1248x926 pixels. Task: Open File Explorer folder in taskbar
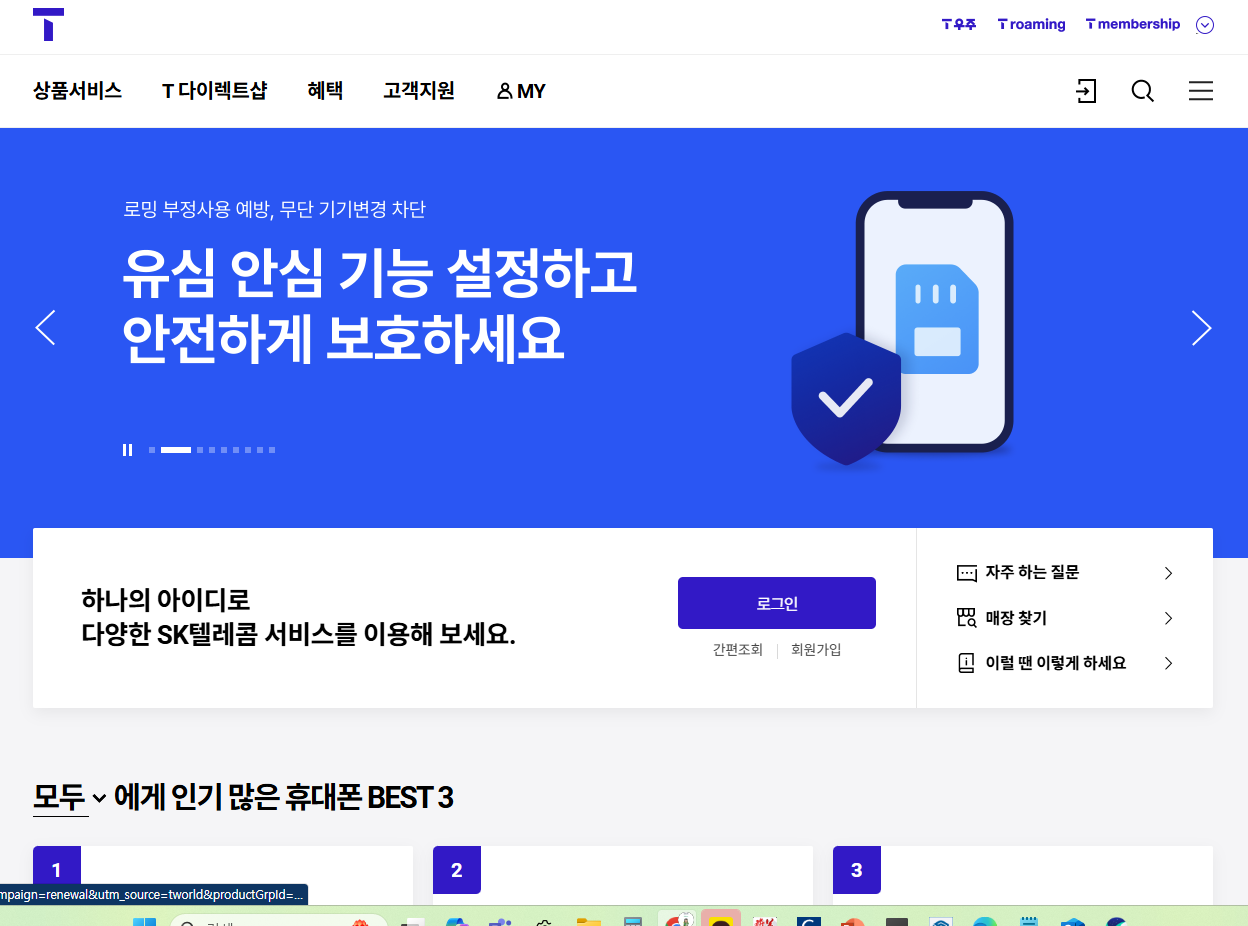589,921
